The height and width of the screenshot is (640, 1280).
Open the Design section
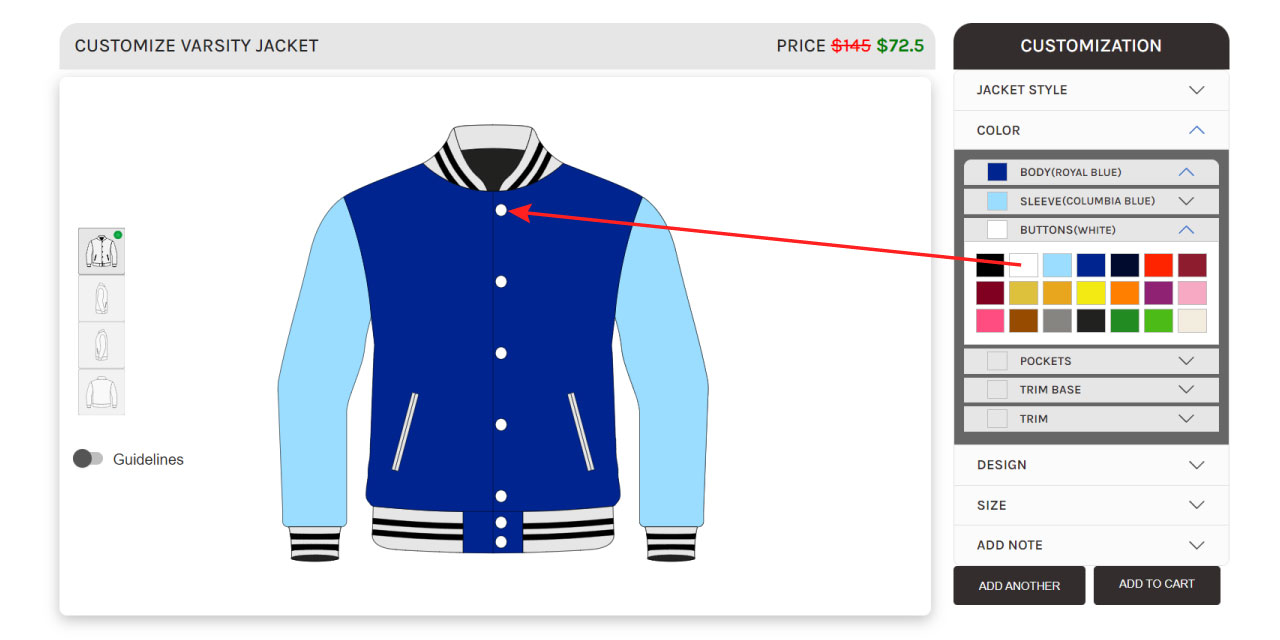pyautogui.click(x=1091, y=465)
